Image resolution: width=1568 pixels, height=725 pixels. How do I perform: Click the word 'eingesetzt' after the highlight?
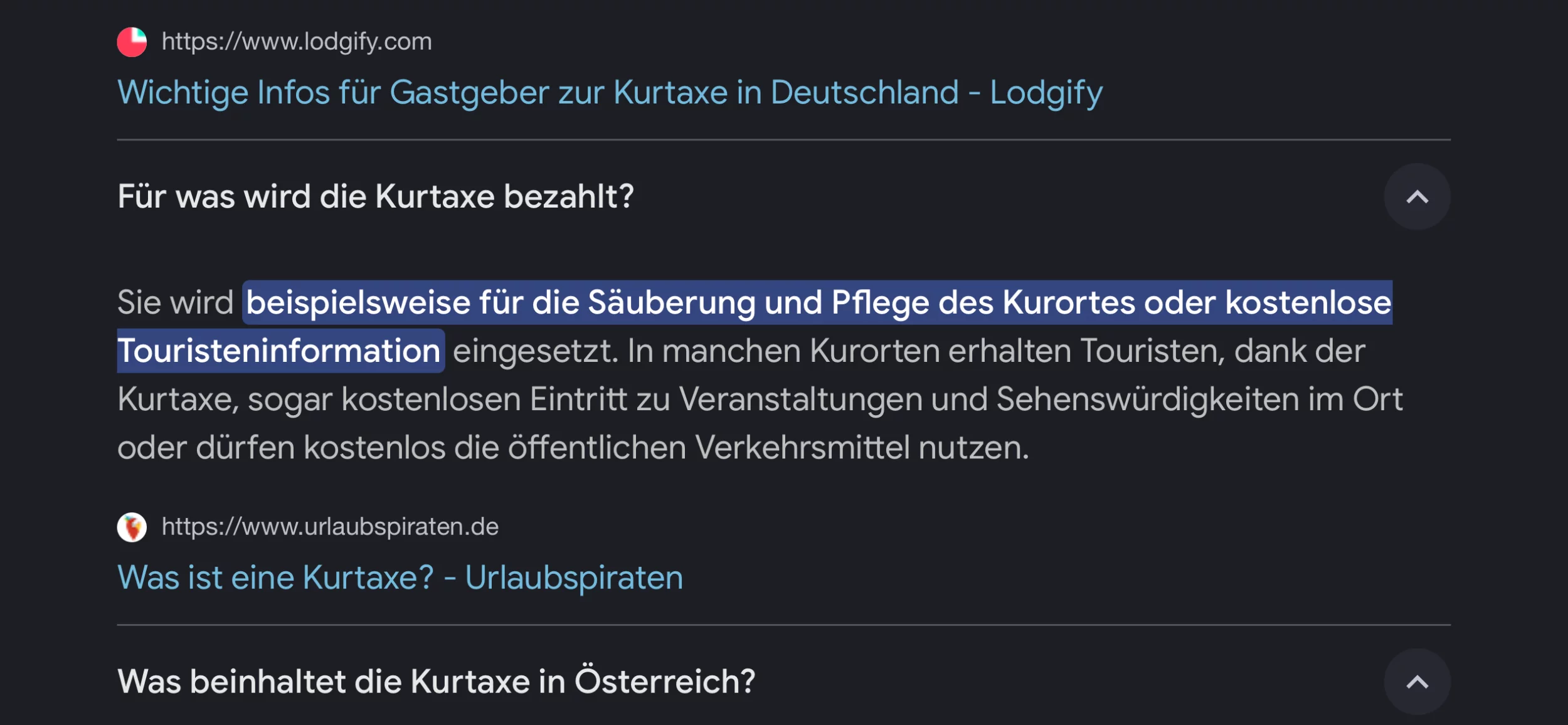534,351
